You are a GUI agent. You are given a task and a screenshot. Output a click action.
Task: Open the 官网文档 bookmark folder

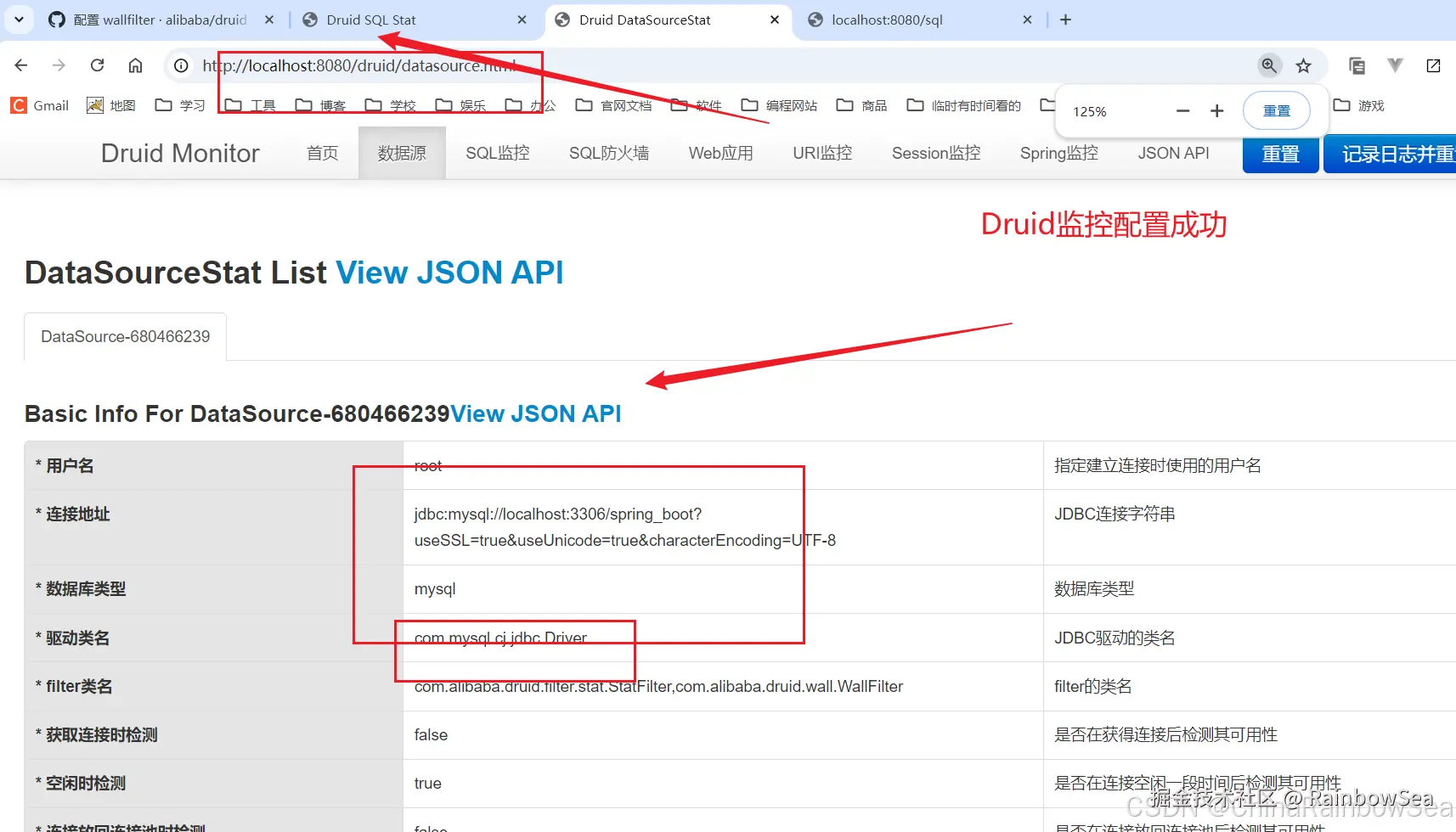[613, 105]
